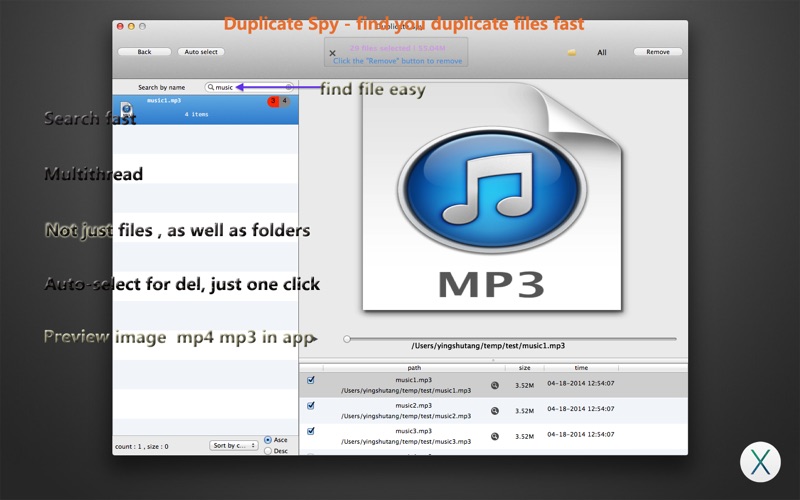Click the search magnifier icon

click(211, 87)
